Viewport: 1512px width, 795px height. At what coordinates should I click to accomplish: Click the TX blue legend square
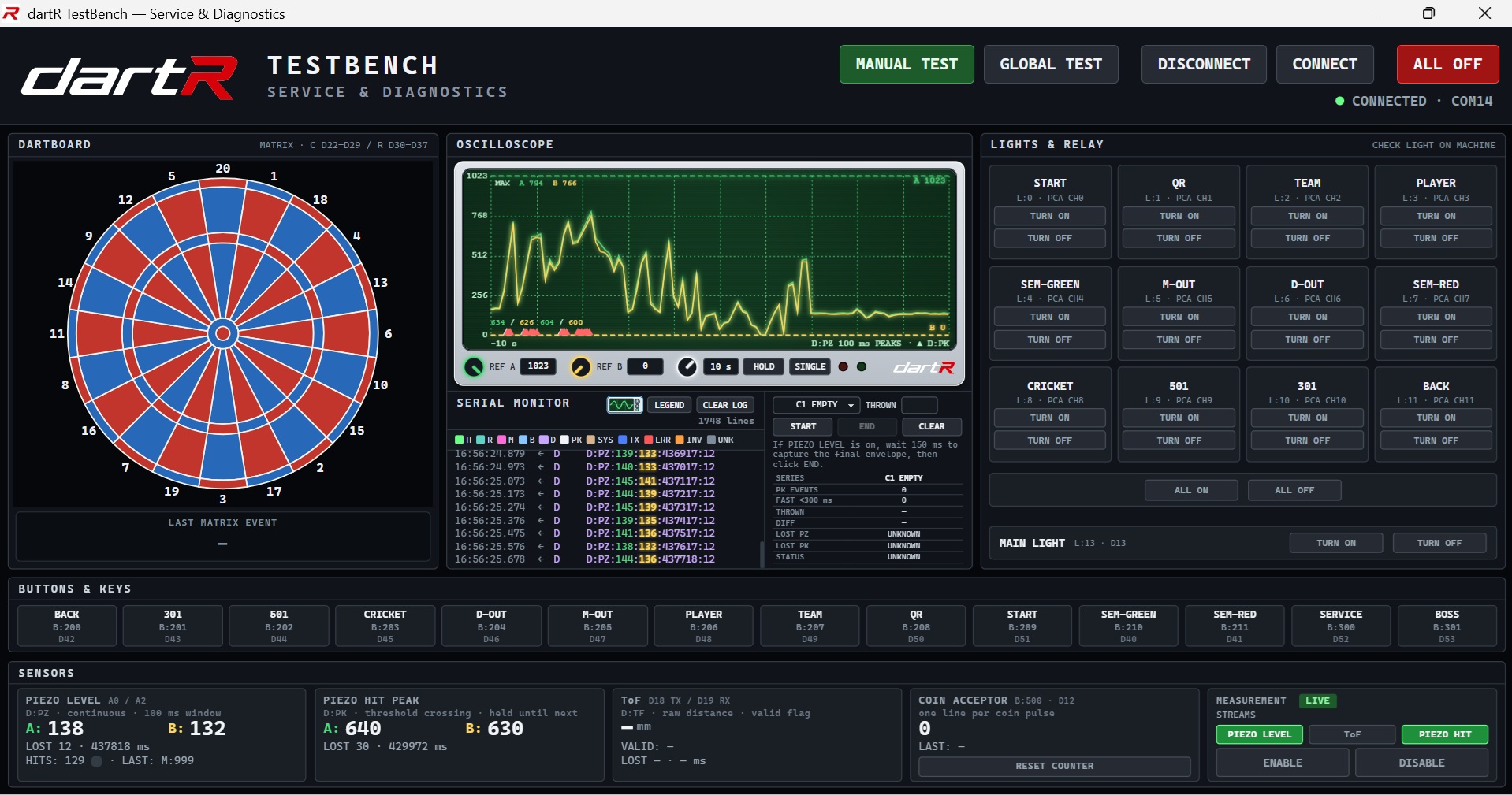point(623,440)
